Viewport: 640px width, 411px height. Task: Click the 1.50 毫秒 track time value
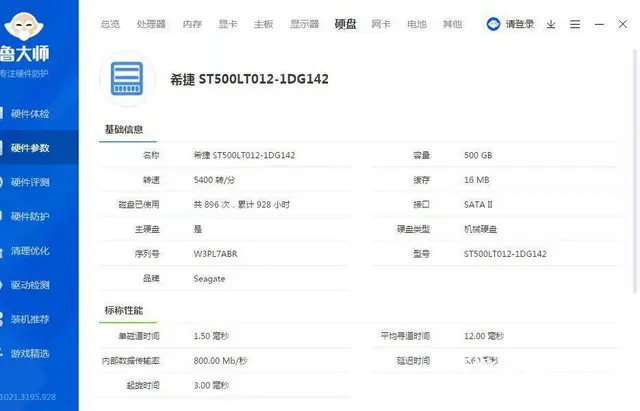tap(211, 336)
